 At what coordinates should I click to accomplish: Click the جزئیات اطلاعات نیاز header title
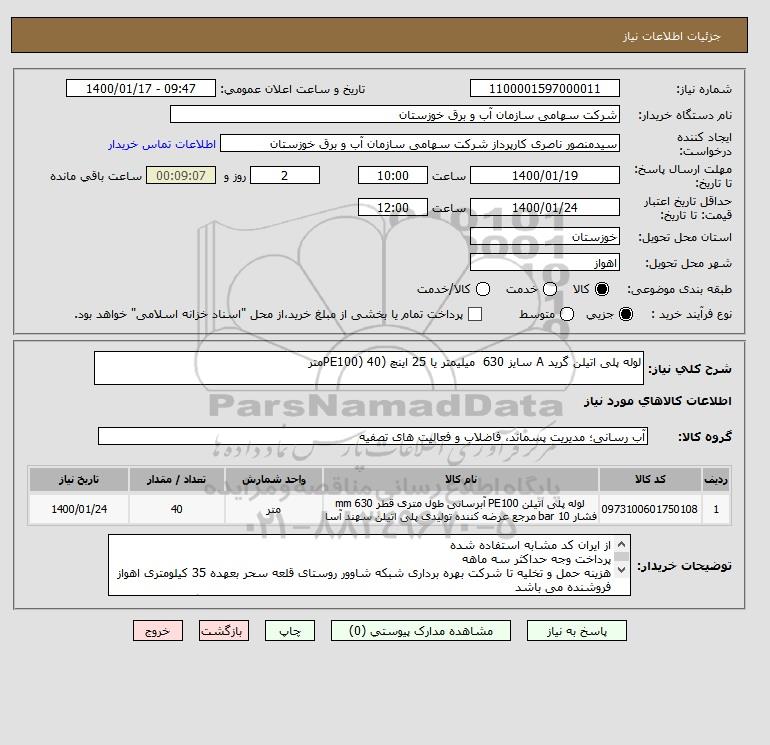pos(671,36)
